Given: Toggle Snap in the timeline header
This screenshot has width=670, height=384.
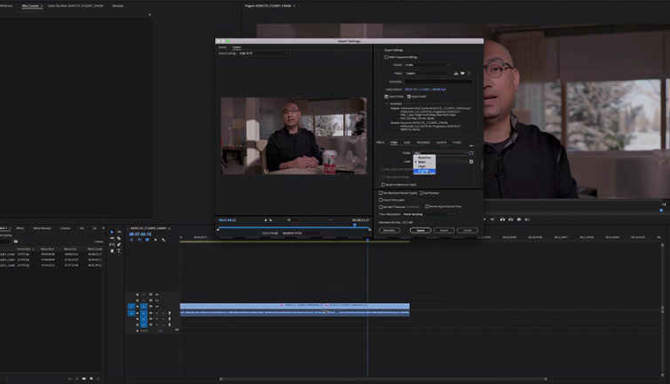Looking at the screenshot, I should [139, 240].
